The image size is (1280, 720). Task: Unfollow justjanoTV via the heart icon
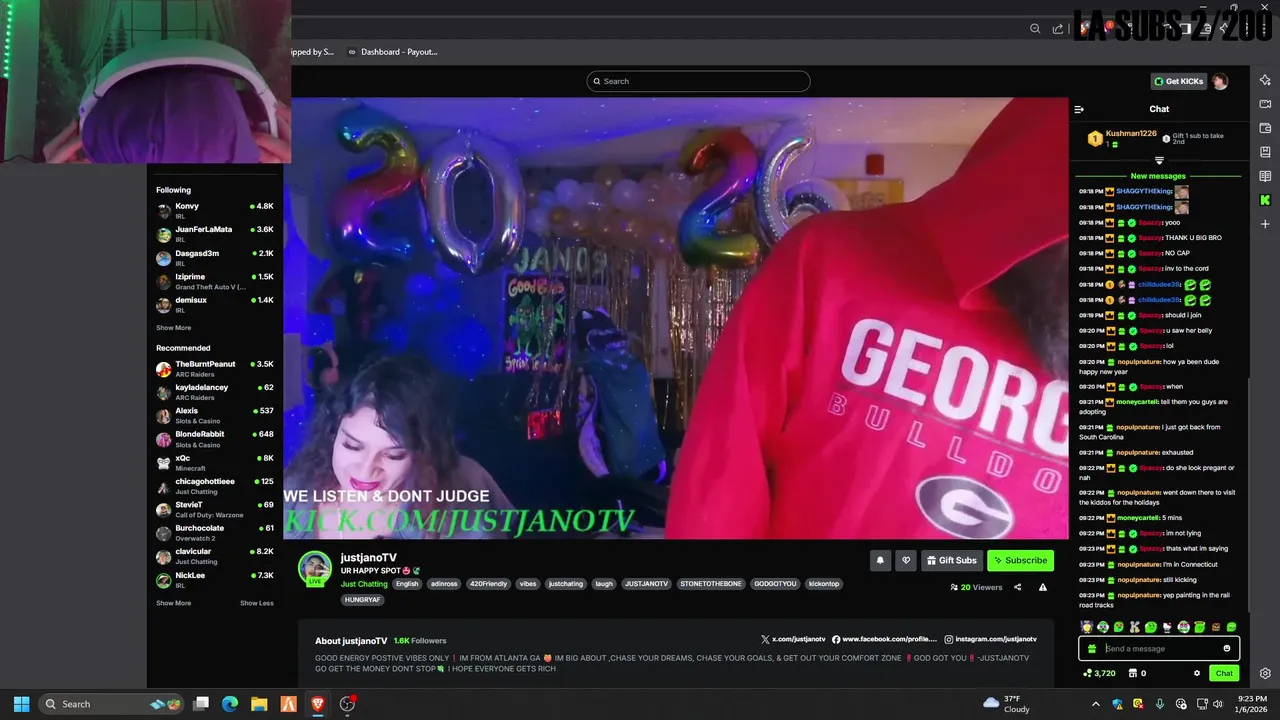pos(905,560)
